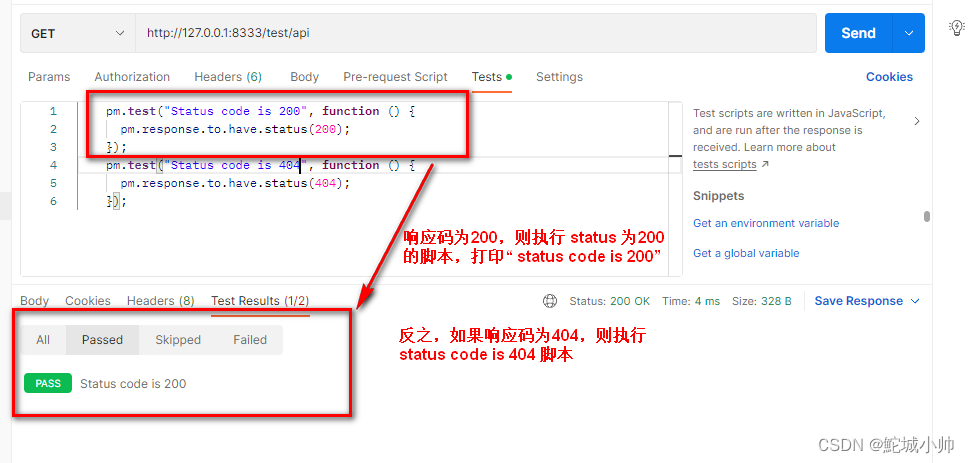Open the response Cookies tab
The image size is (969, 463).
(88, 300)
